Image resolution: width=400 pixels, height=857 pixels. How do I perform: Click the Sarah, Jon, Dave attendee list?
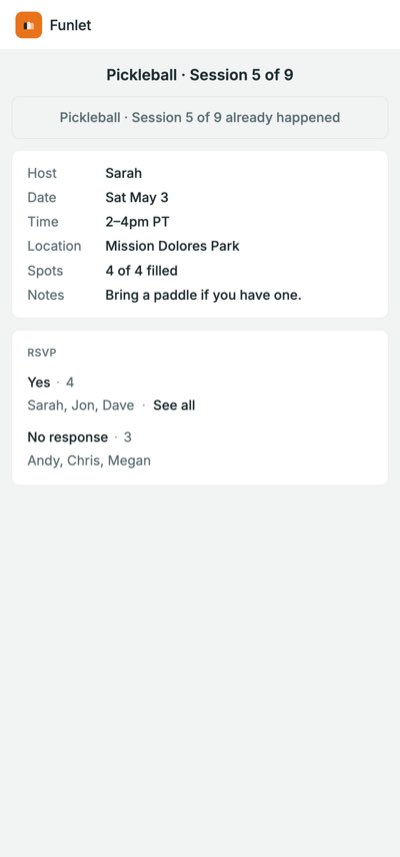pyautogui.click(x=81, y=406)
